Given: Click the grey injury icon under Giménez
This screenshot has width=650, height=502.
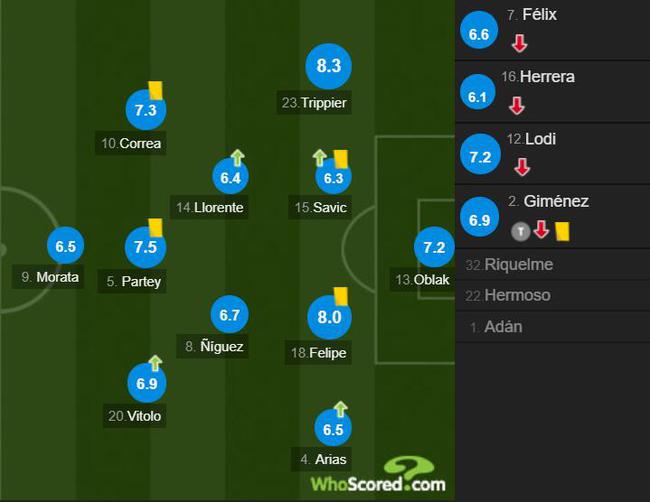Looking at the screenshot, I should click(x=520, y=231).
